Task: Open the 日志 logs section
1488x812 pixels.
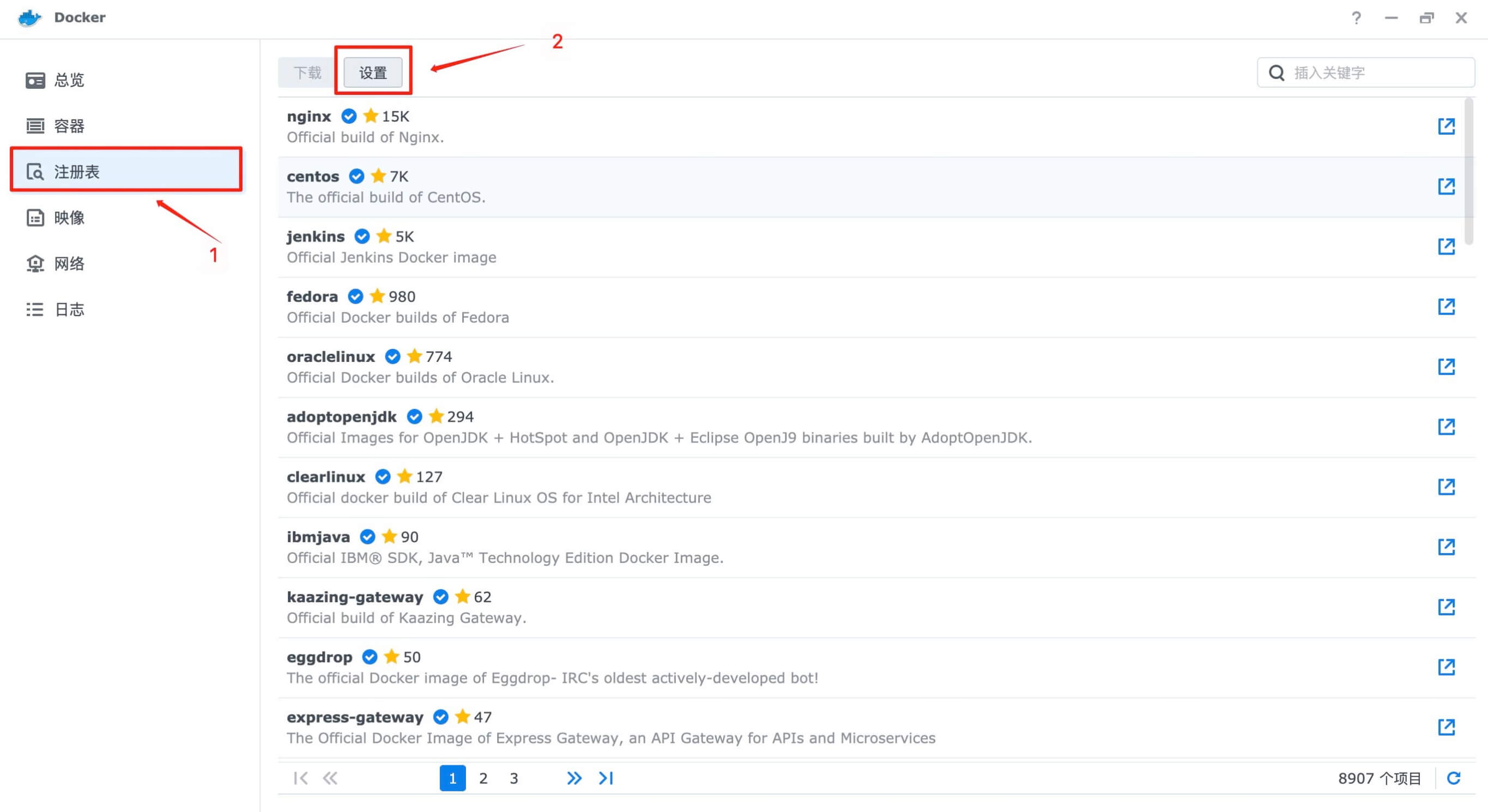Action: [x=126, y=310]
